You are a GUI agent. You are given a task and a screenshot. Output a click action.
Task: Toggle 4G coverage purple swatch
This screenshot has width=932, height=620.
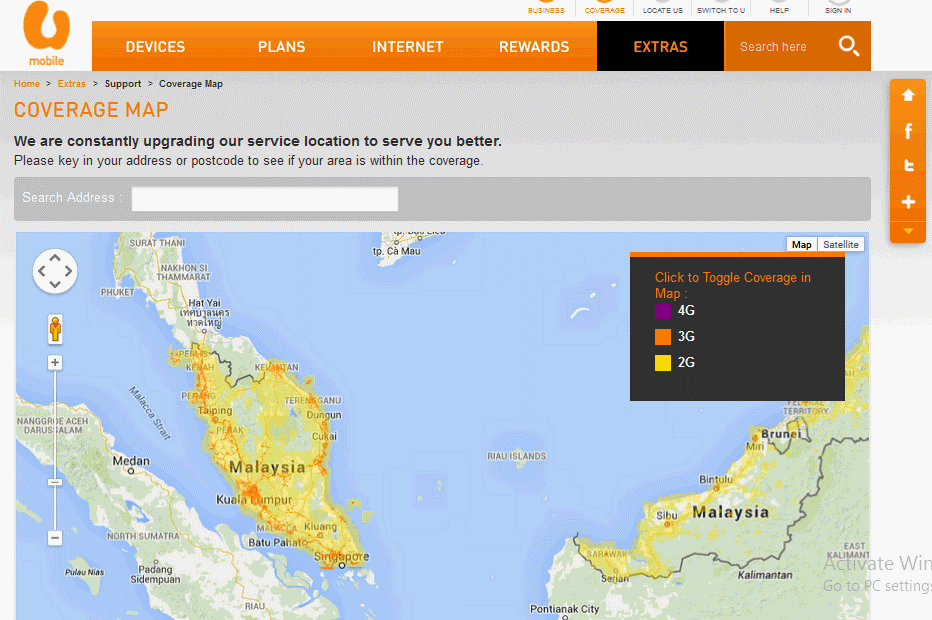tap(663, 311)
